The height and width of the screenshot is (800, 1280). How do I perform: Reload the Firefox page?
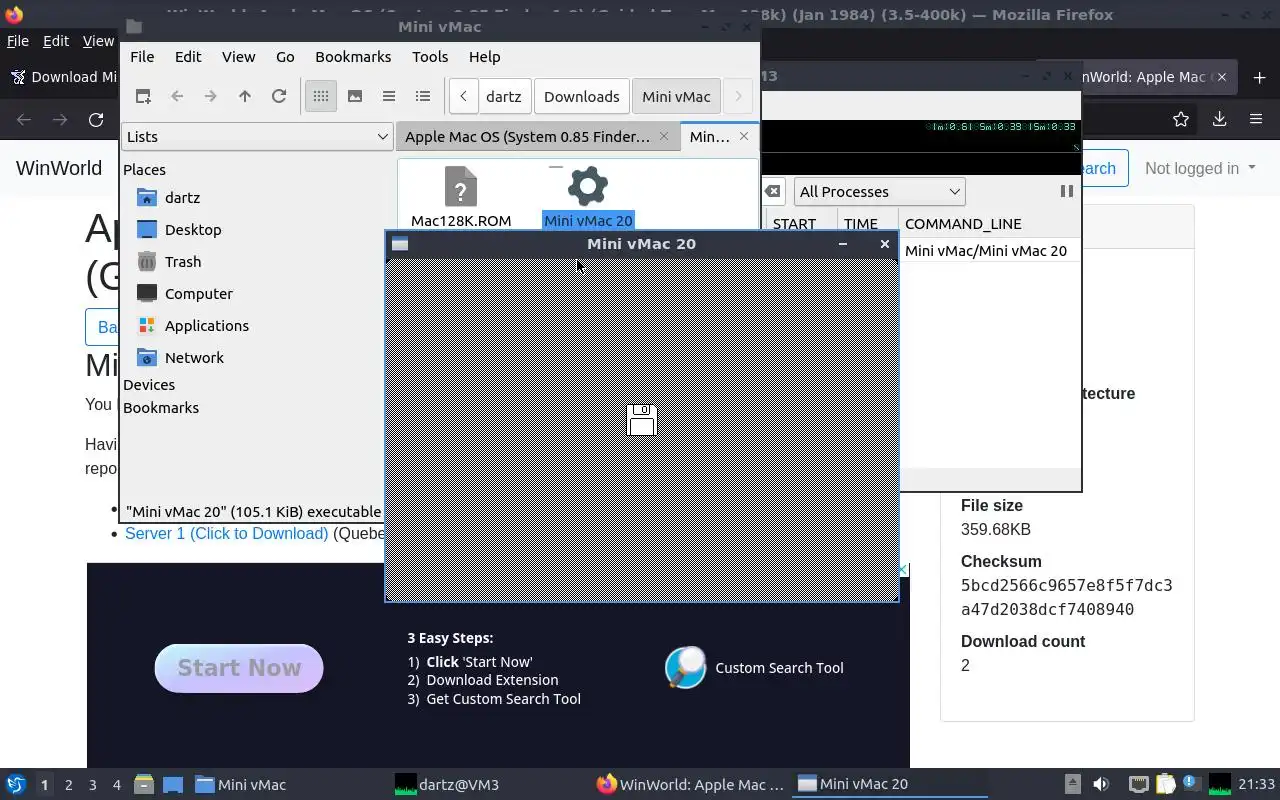[96, 120]
